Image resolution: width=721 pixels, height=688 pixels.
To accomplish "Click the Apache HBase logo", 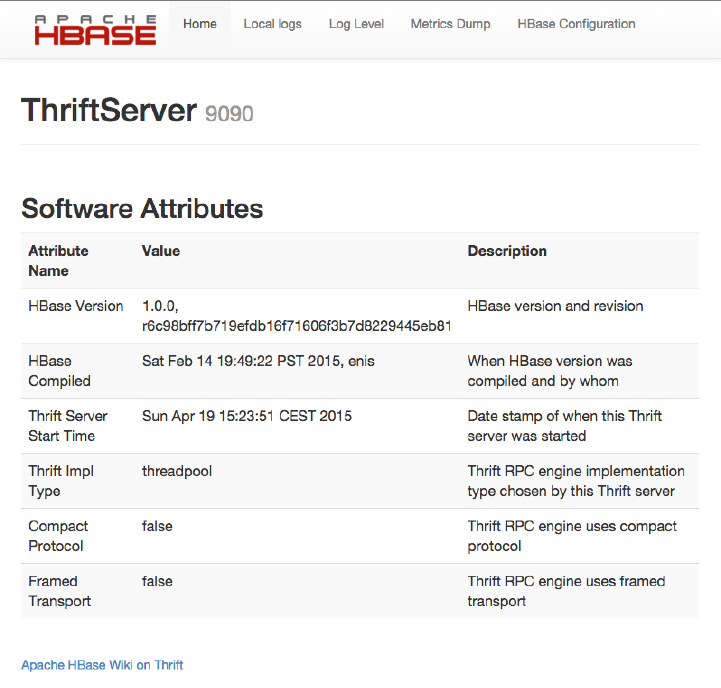I will [95, 29].
